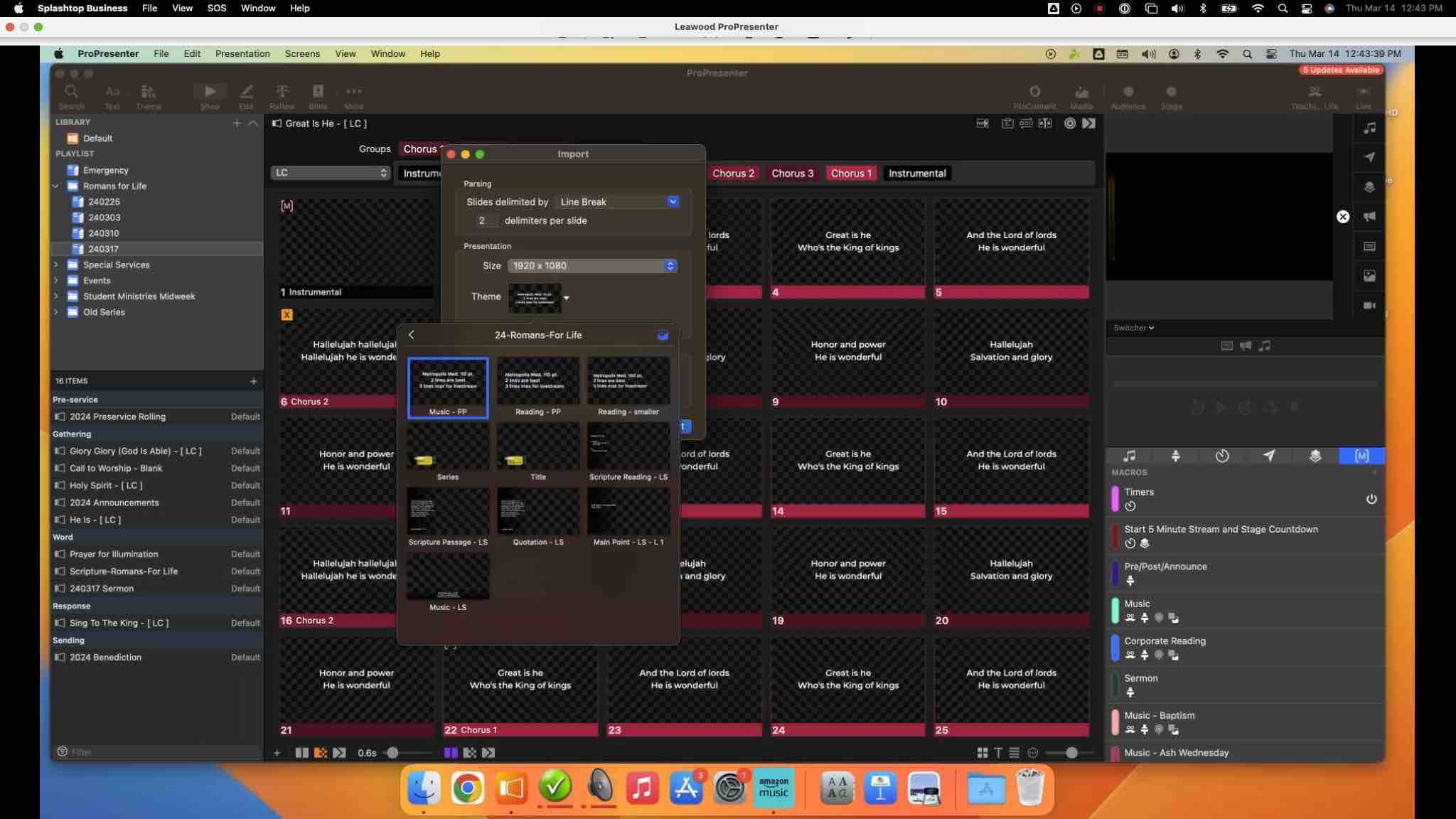Open the Macros tab in lower panel
Image resolution: width=1456 pixels, height=819 pixels.
click(1361, 456)
